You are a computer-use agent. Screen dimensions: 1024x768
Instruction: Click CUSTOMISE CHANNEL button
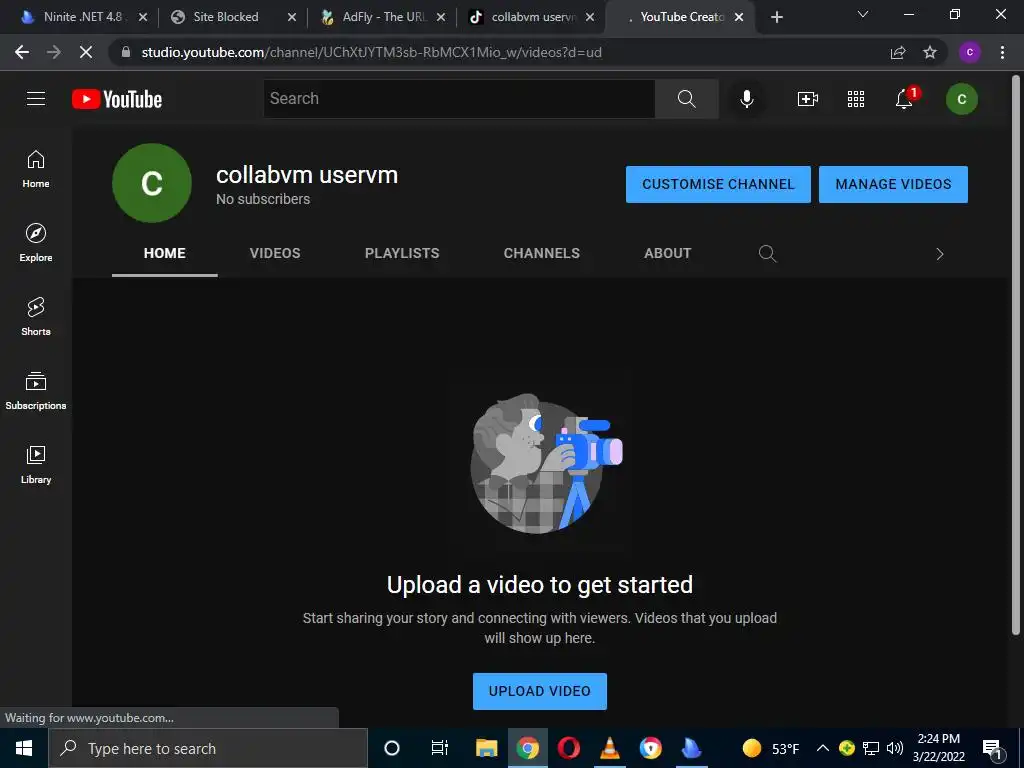(718, 184)
